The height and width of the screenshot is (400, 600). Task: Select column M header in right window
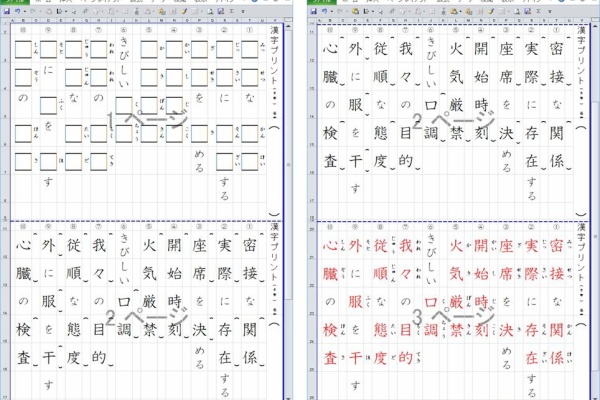point(468,20)
